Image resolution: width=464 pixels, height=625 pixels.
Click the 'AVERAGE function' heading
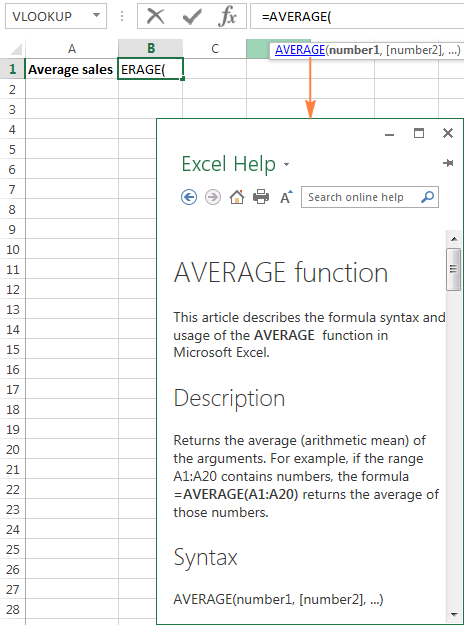click(x=281, y=273)
